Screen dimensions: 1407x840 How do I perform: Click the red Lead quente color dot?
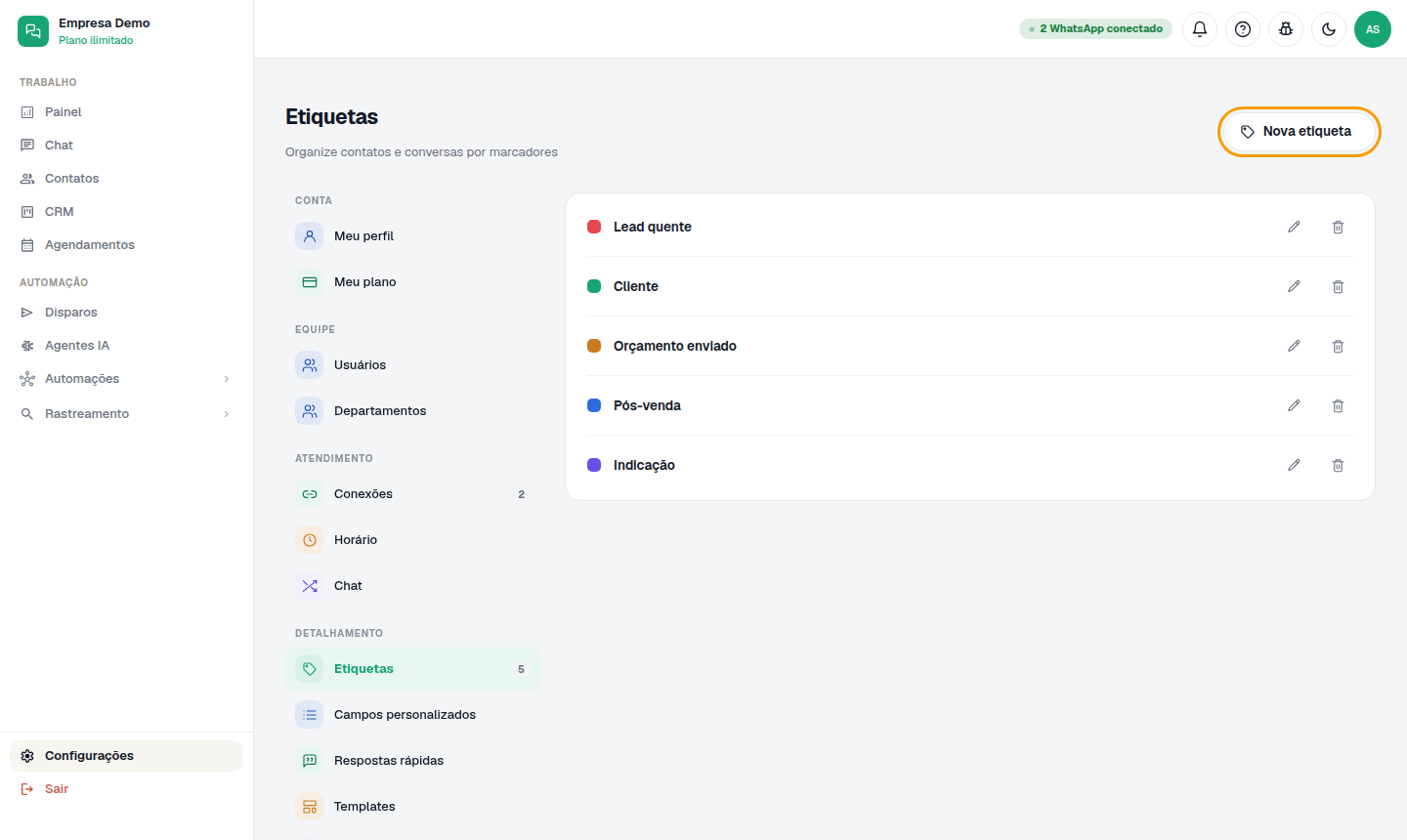coord(594,227)
